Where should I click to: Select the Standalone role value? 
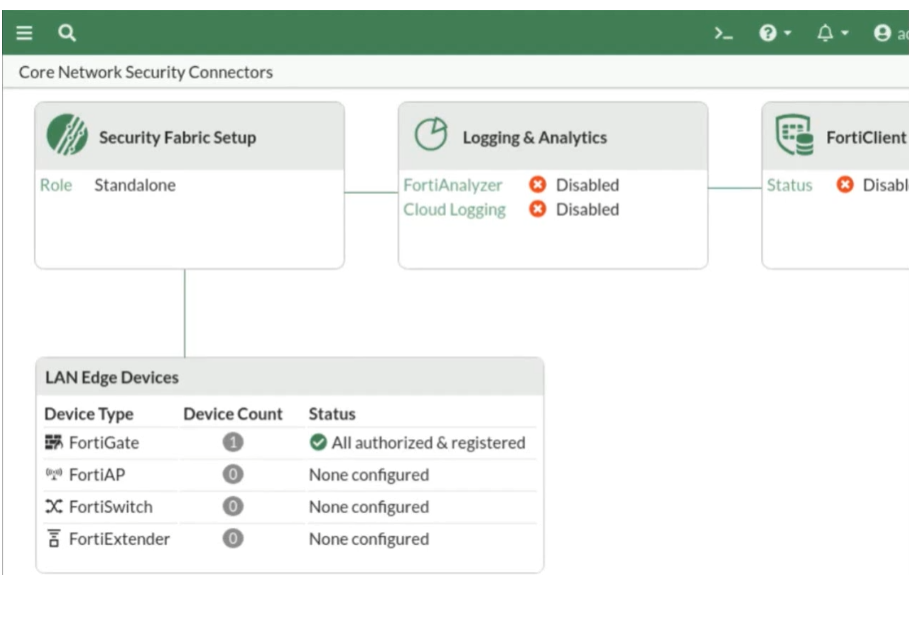tap(135, 185)
